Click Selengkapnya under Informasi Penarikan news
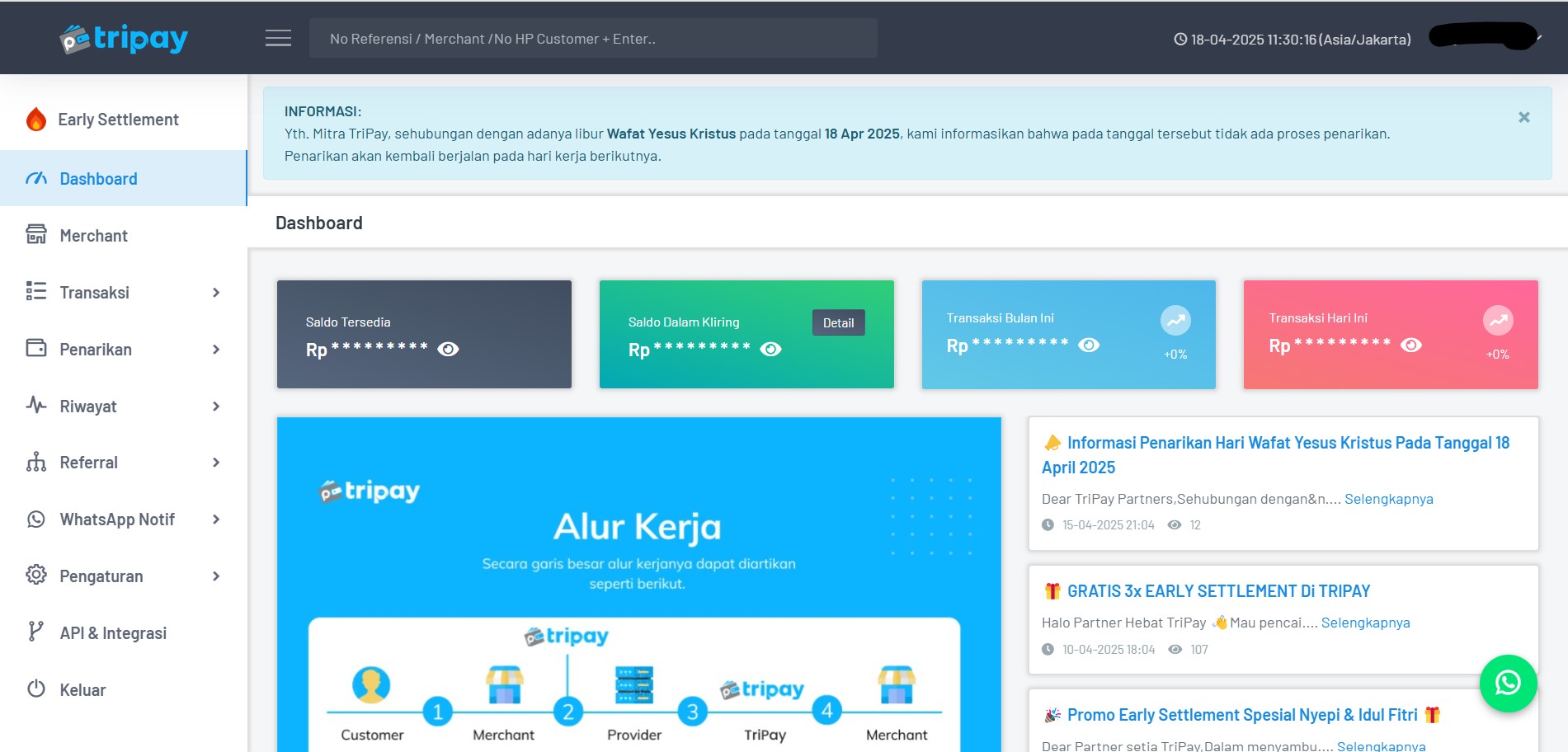 1389,499
